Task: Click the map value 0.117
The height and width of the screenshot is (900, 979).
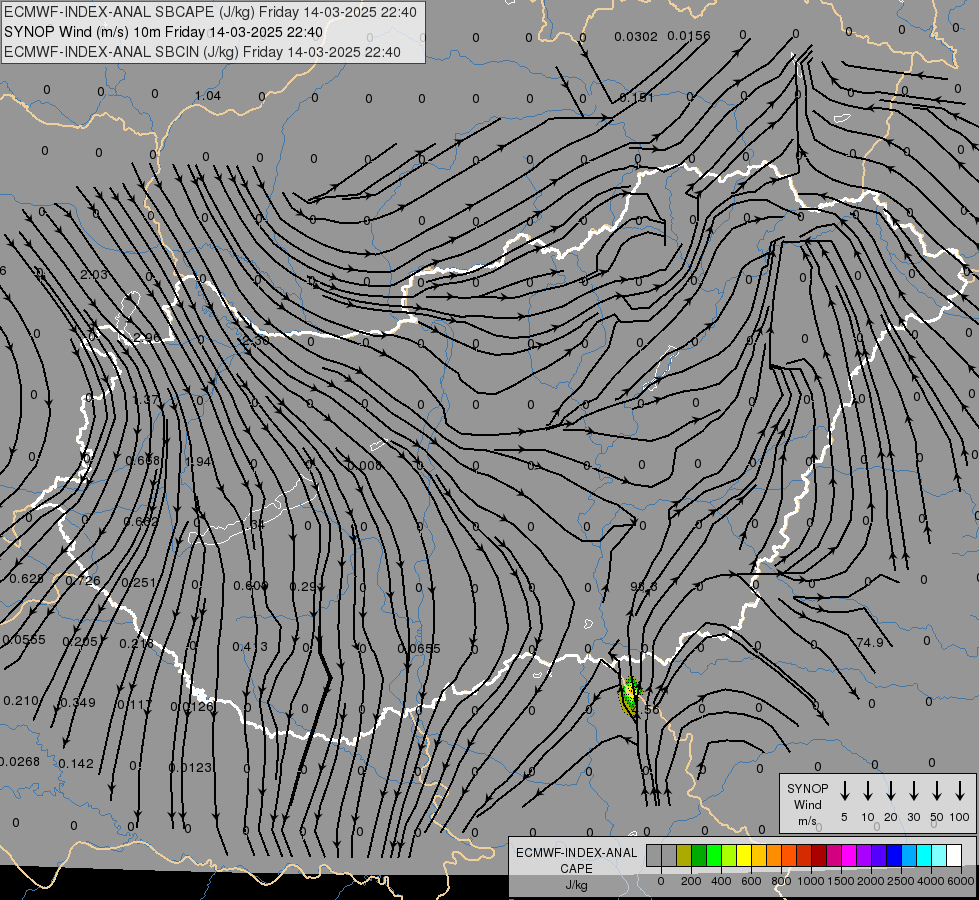Action: pyautogui.click(x=134, y=705)
